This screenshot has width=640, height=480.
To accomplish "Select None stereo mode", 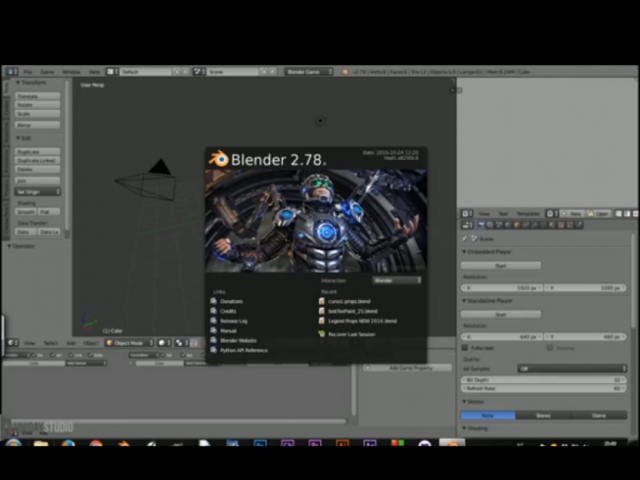I will pos(488,415).
